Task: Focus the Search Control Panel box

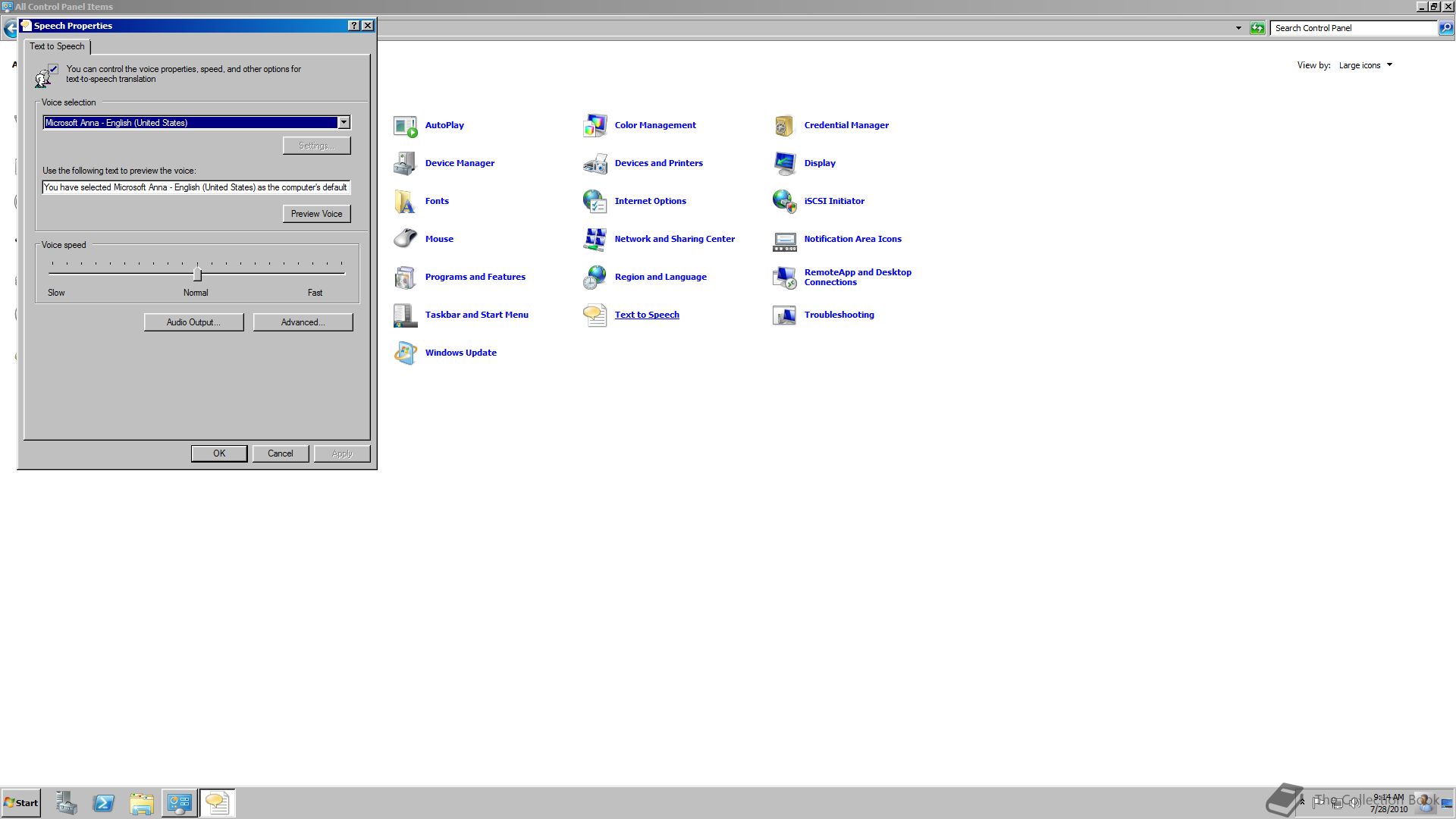Action: (x=1354, y=28)
